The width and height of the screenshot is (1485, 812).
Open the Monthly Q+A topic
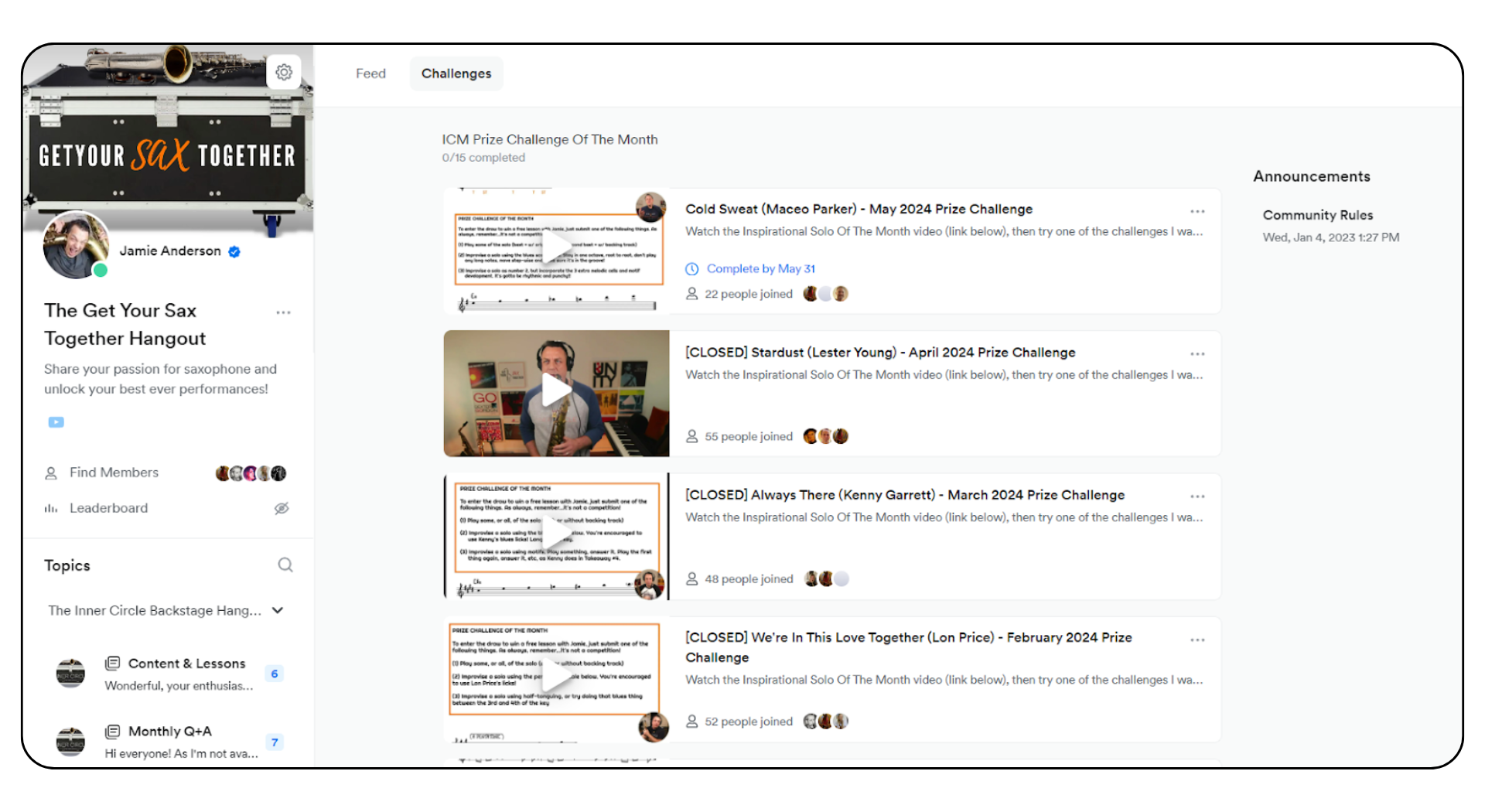click(x=169, y=732)
